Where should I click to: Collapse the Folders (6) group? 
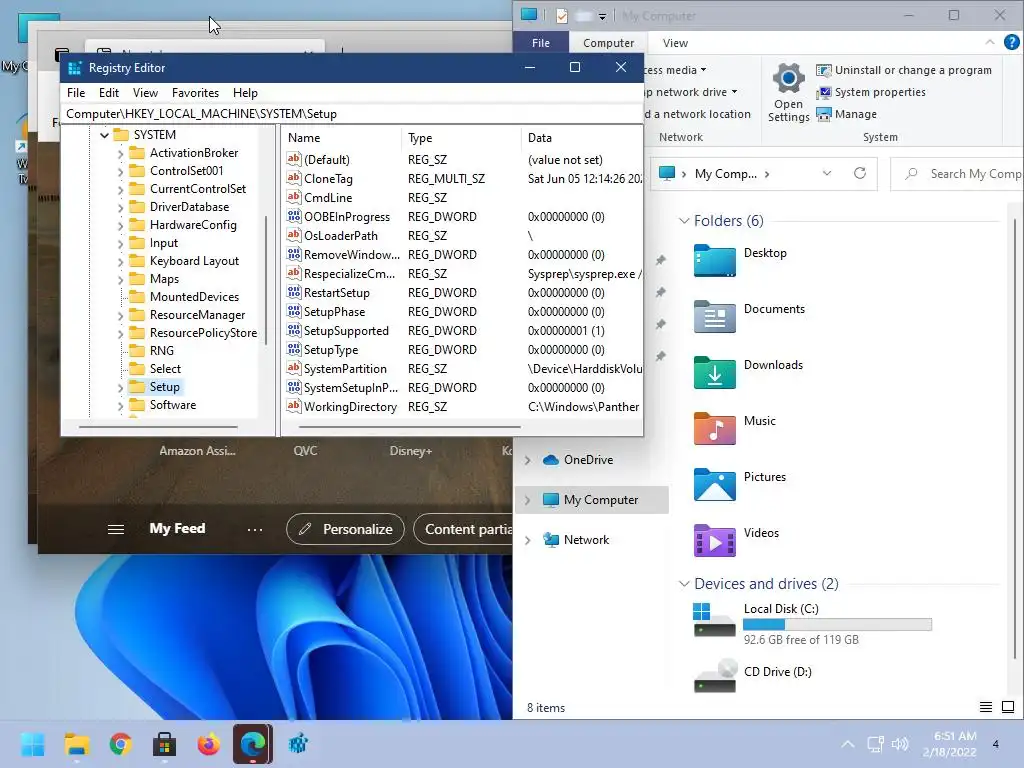684,221
